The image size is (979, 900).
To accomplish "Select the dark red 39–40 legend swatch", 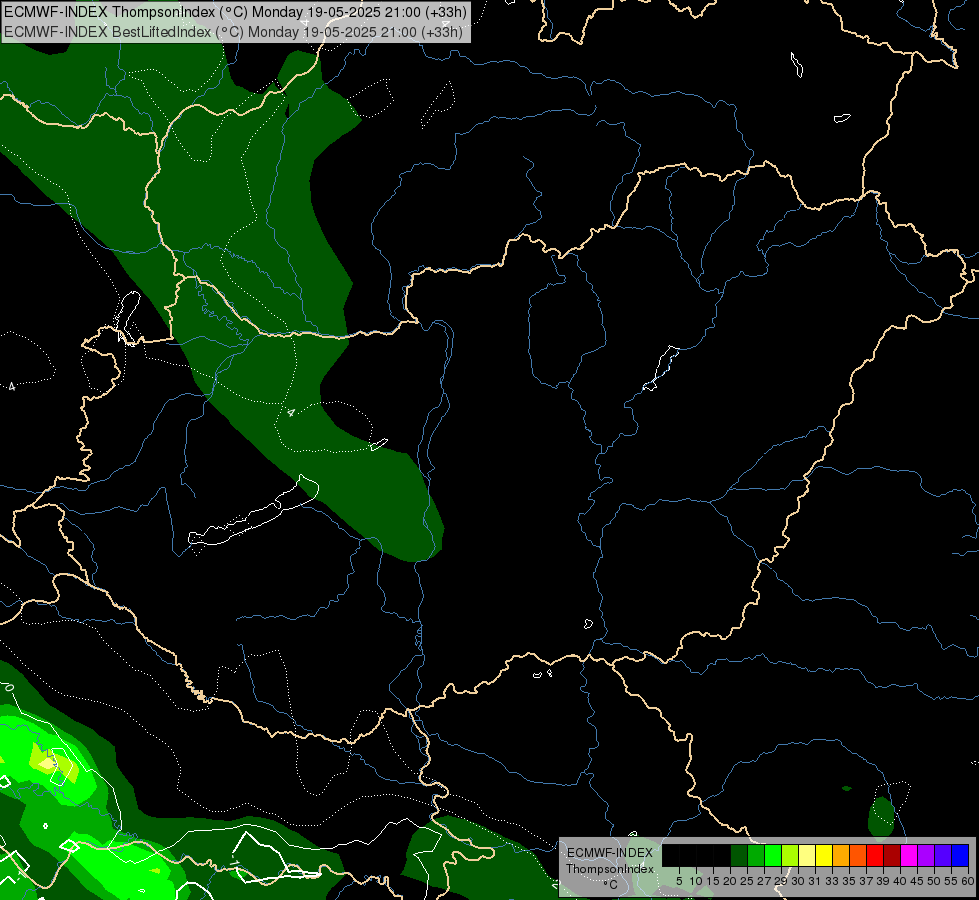I will click(892, 855).
